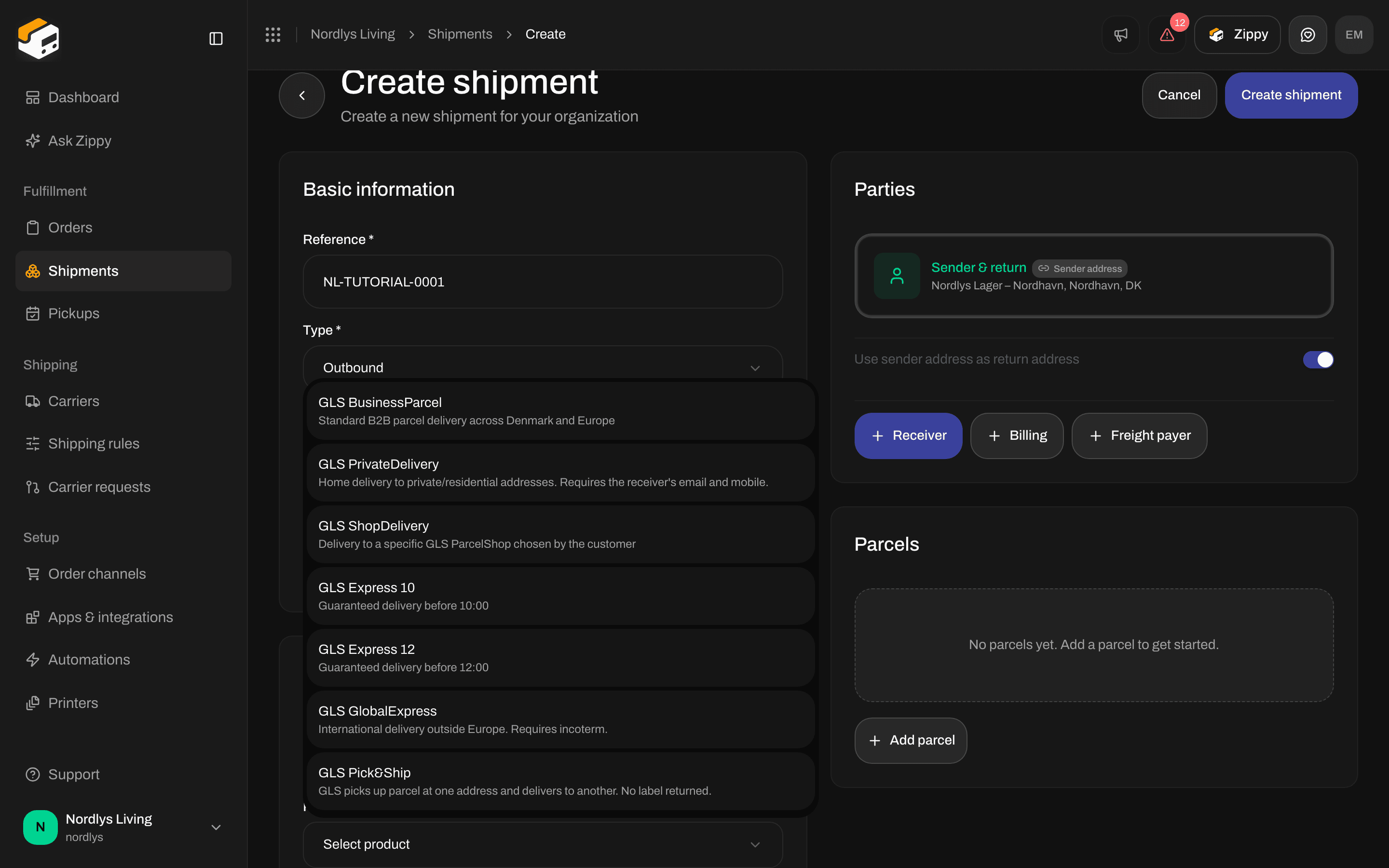This screenshot has height=868, width=1389.
Task: Open alerts with 12 badge
Action: [1167, 34]
